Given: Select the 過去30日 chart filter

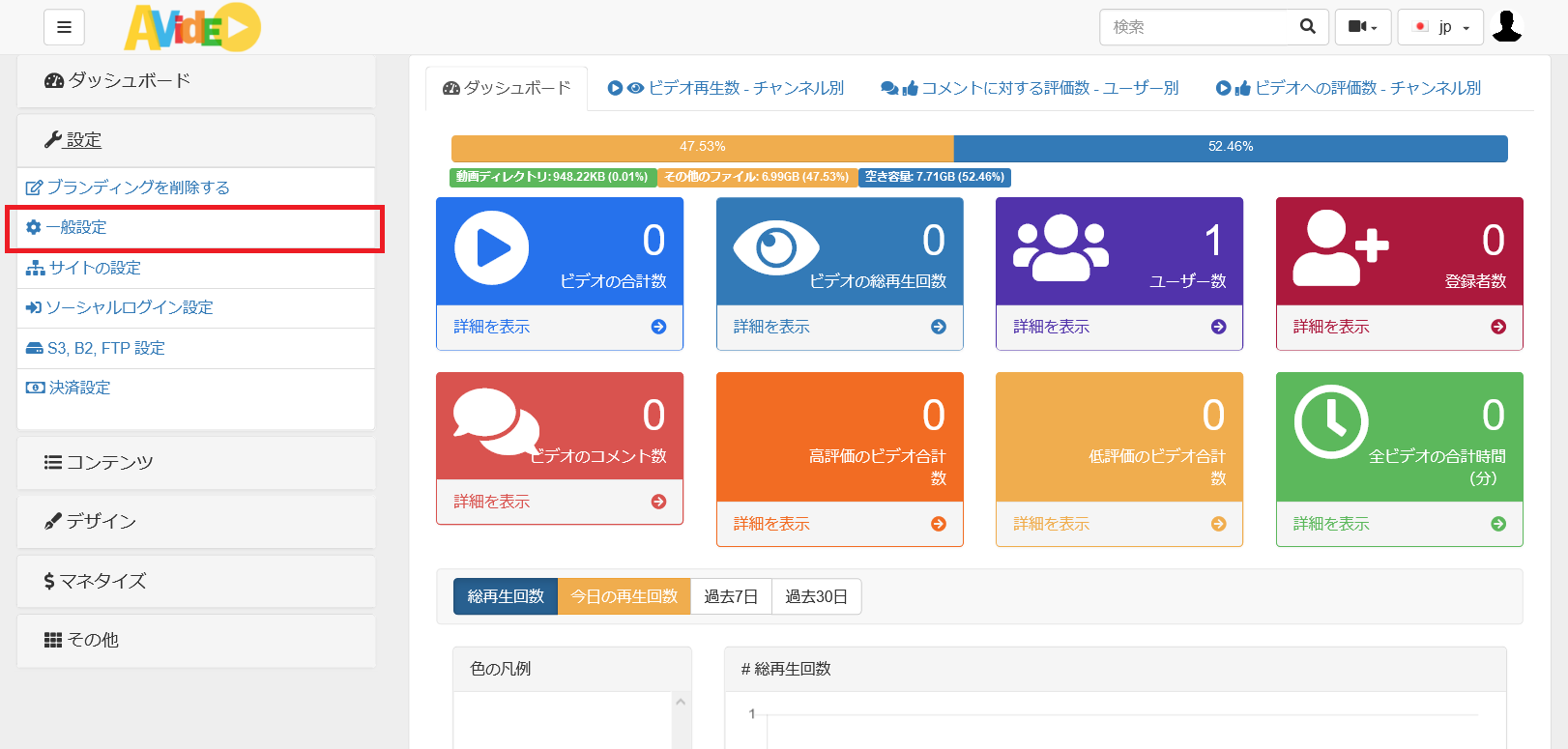Looking at the screenshot, I should coord(816,596).
